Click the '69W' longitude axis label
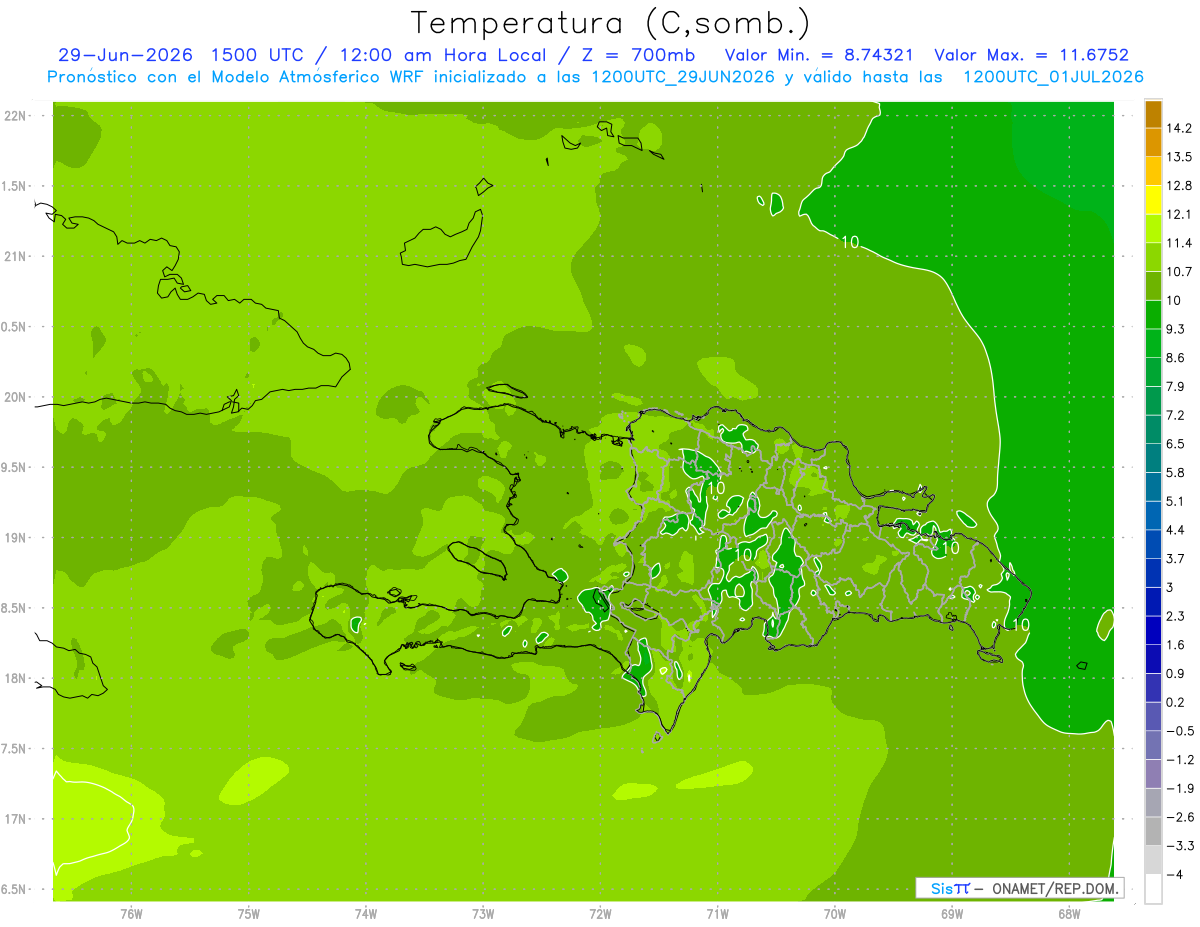 (x=952, y=914)
